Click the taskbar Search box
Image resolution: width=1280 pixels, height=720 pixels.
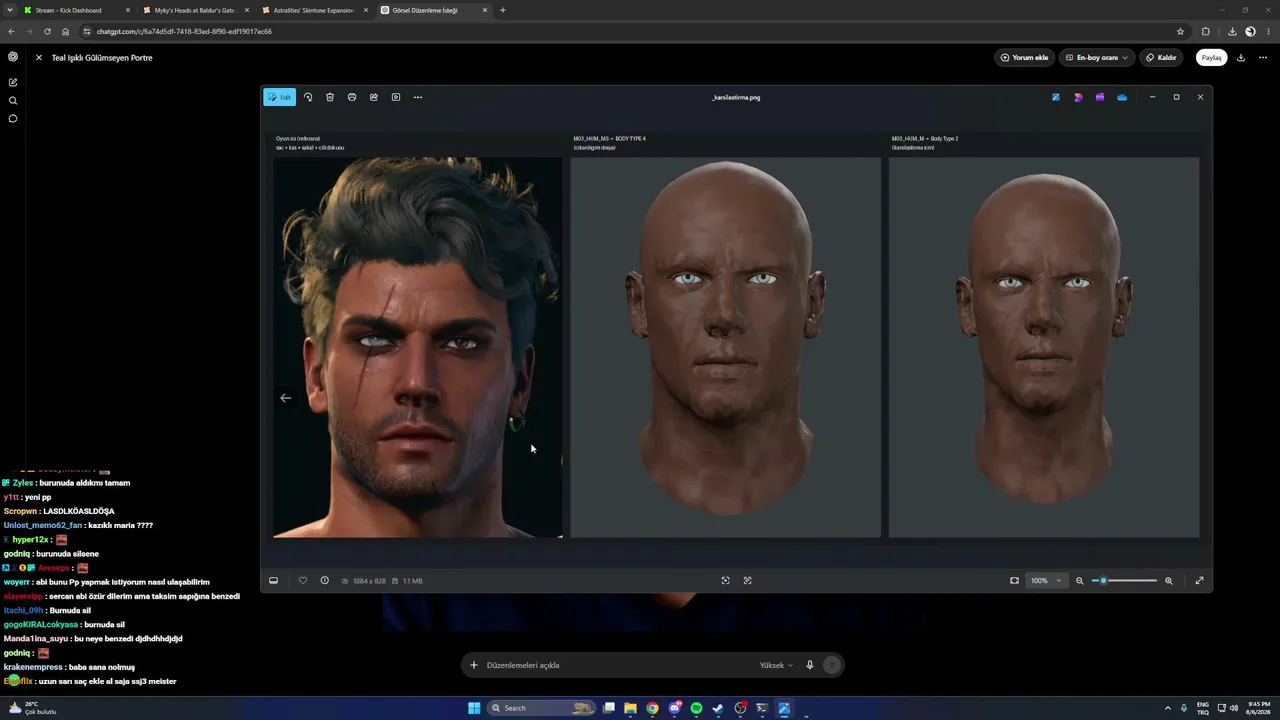pos(542,708)
